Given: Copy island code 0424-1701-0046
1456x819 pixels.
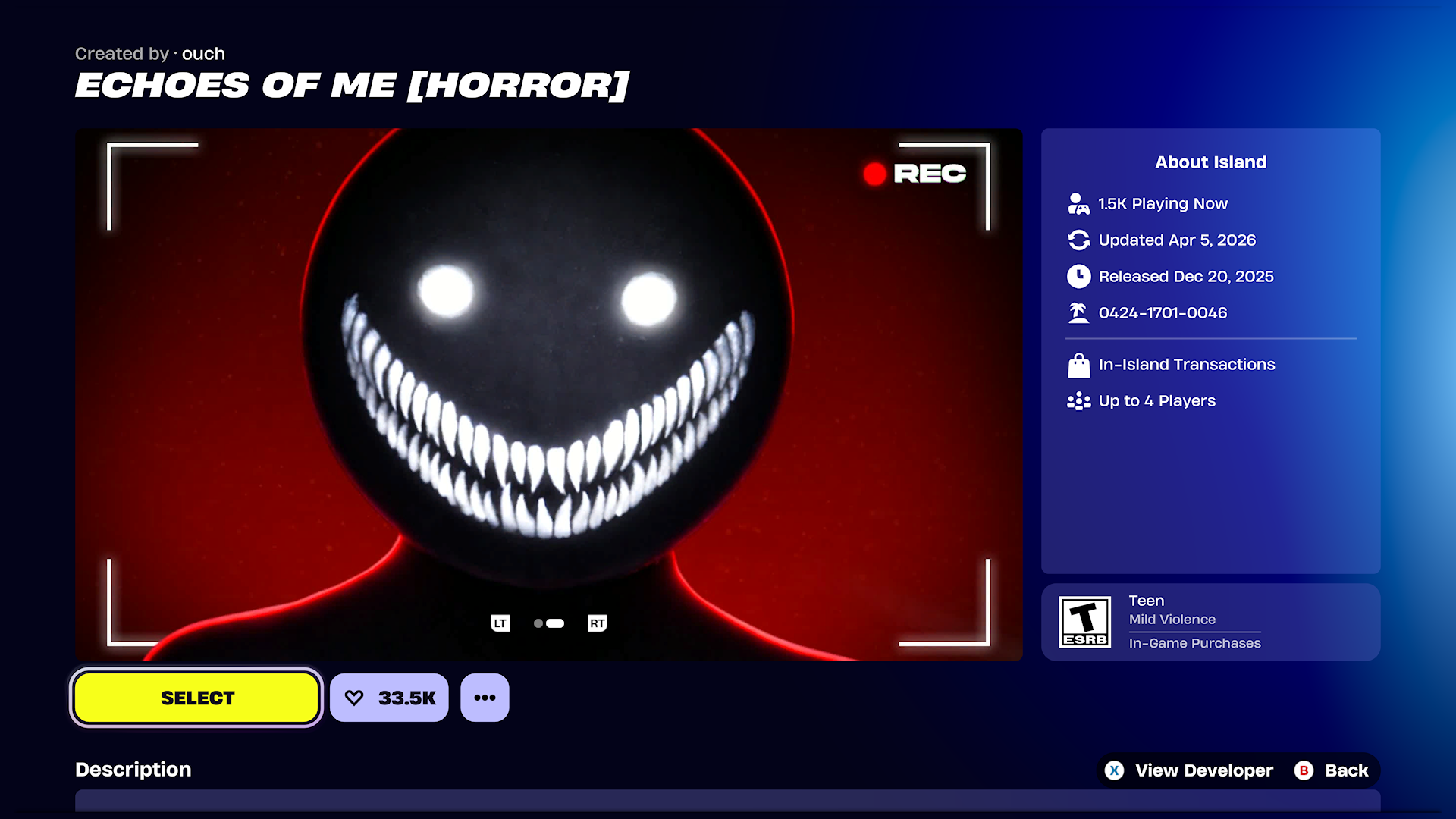Looking at the screenshot, I should click(1163, 312).
